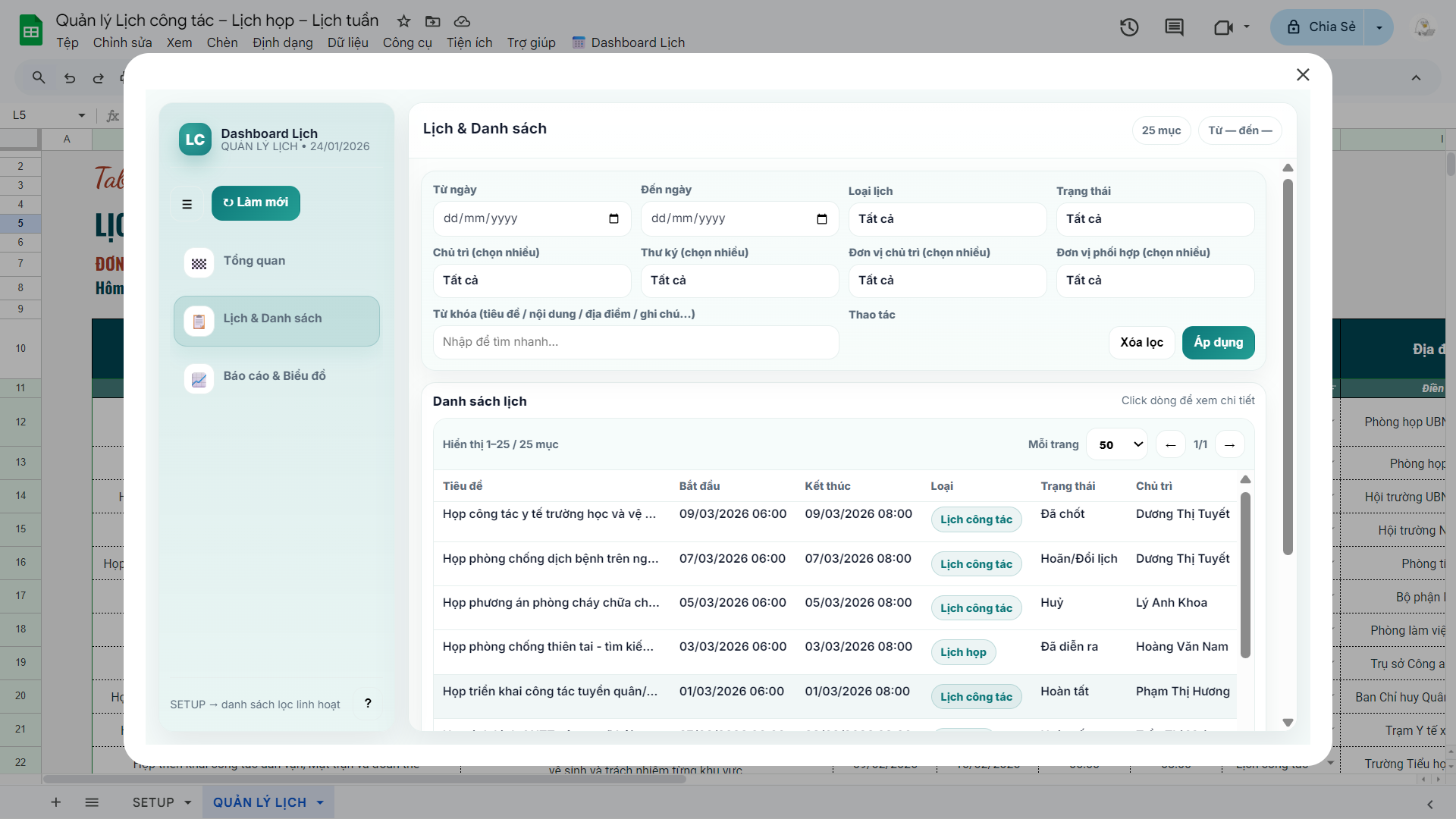The image size is (1456, 819).
Task: Open Trạng thái Tất cả dropdown
Action: [1154, 219]
